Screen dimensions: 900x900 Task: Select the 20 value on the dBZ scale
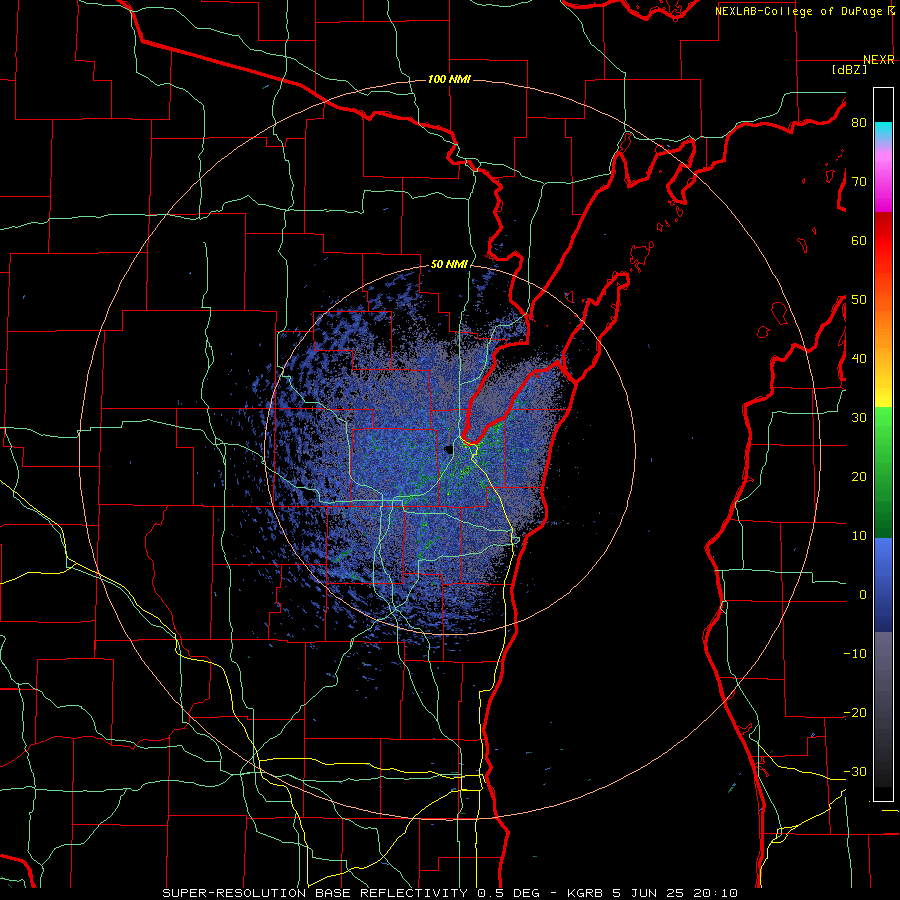click(x=859, y=477)
